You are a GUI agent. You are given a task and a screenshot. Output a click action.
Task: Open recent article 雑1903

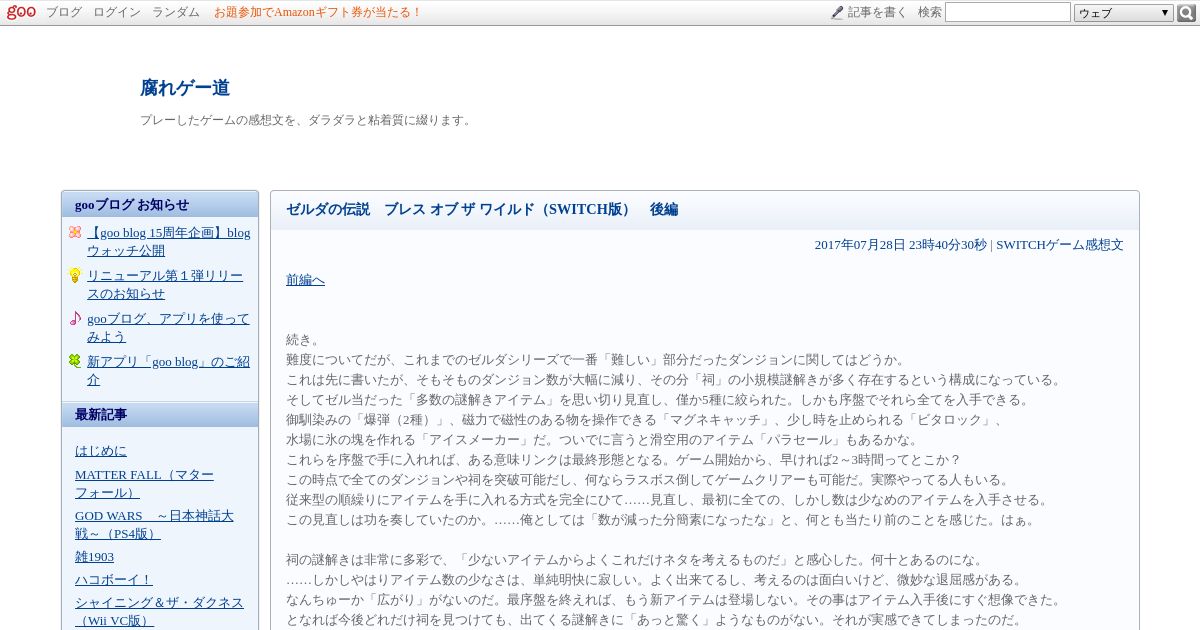click(x=94, y=556)
